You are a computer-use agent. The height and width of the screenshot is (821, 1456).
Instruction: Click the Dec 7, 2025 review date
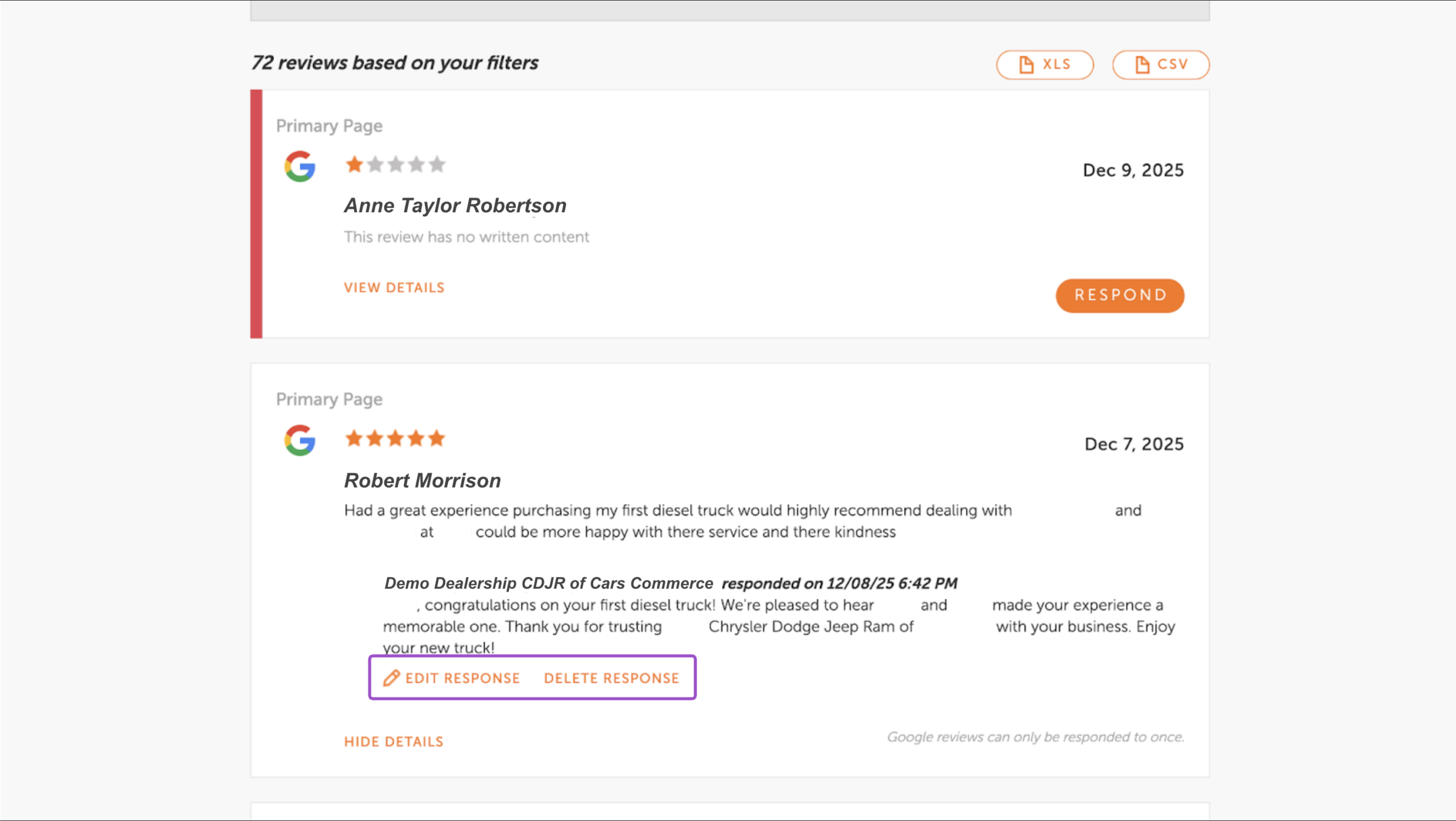pyautogui.click(x=1134, y=444)
